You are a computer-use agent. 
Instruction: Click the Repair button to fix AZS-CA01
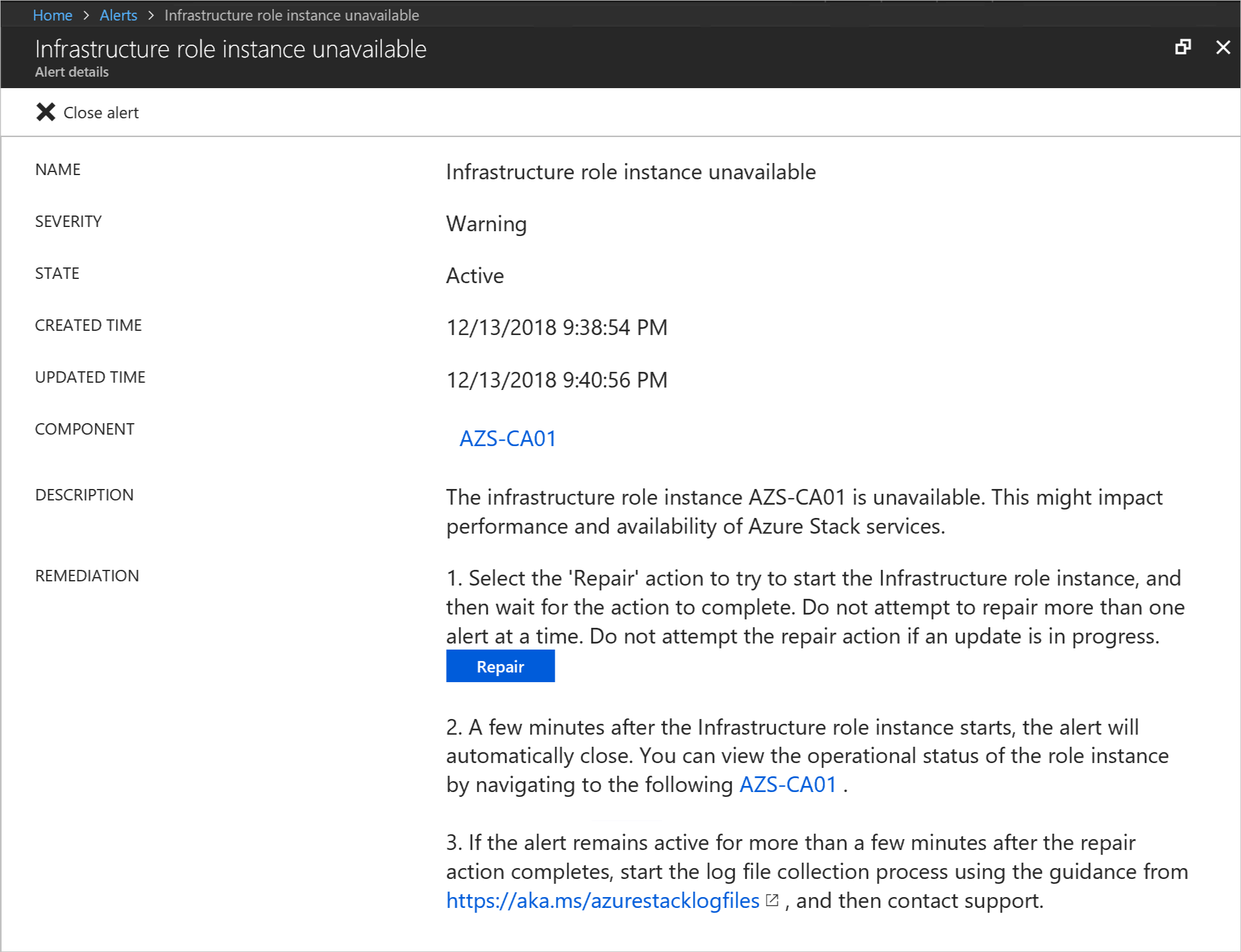tap(500, 666)
